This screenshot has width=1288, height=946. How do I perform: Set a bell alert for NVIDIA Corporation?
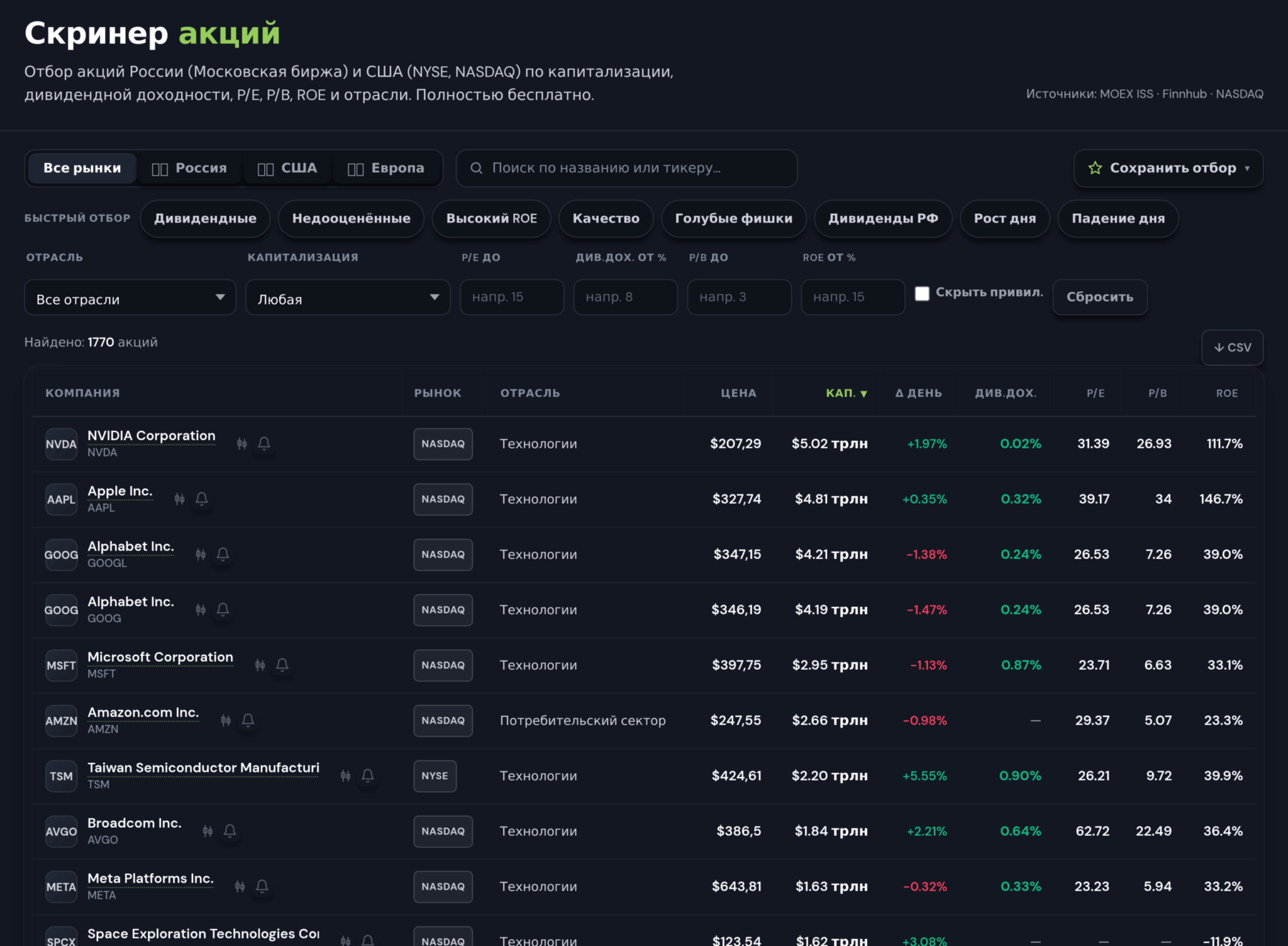pyautogui.click(x=264, y=443)
